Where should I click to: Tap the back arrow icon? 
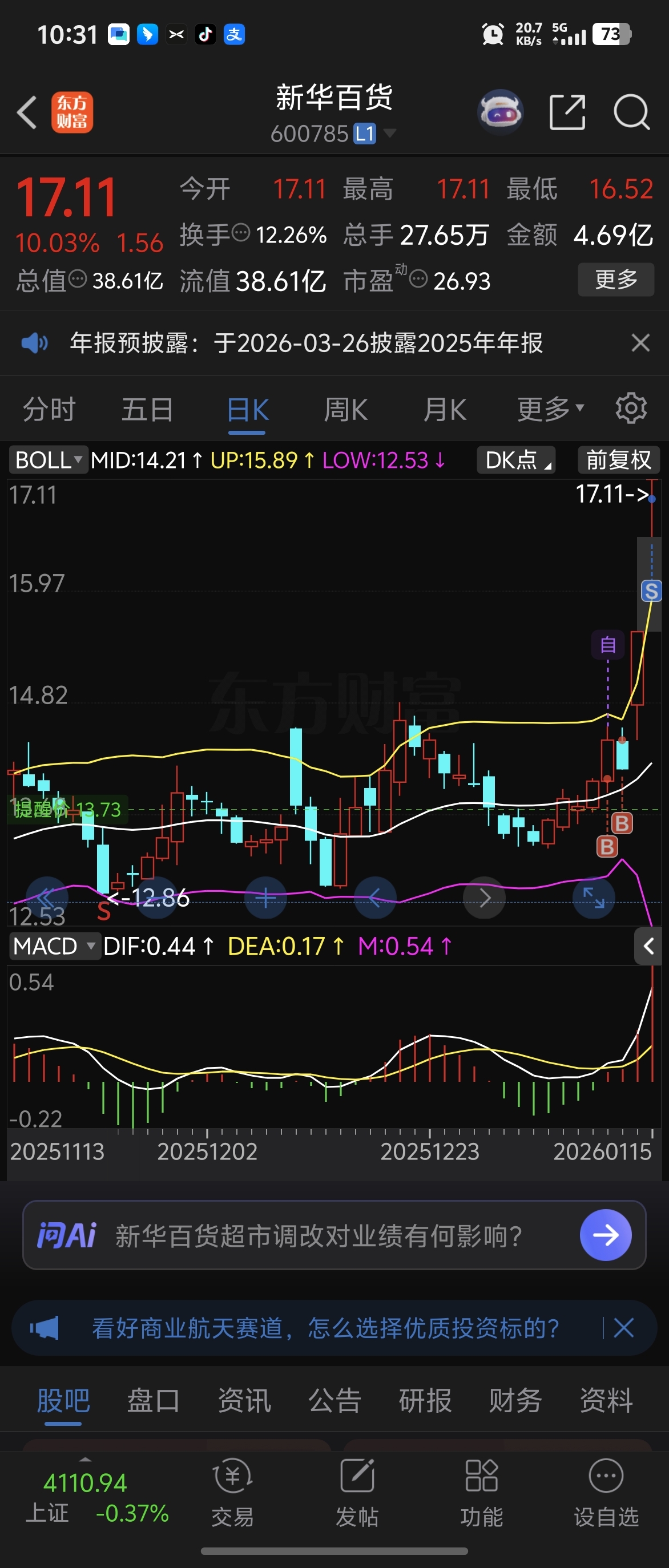[27, 112]
